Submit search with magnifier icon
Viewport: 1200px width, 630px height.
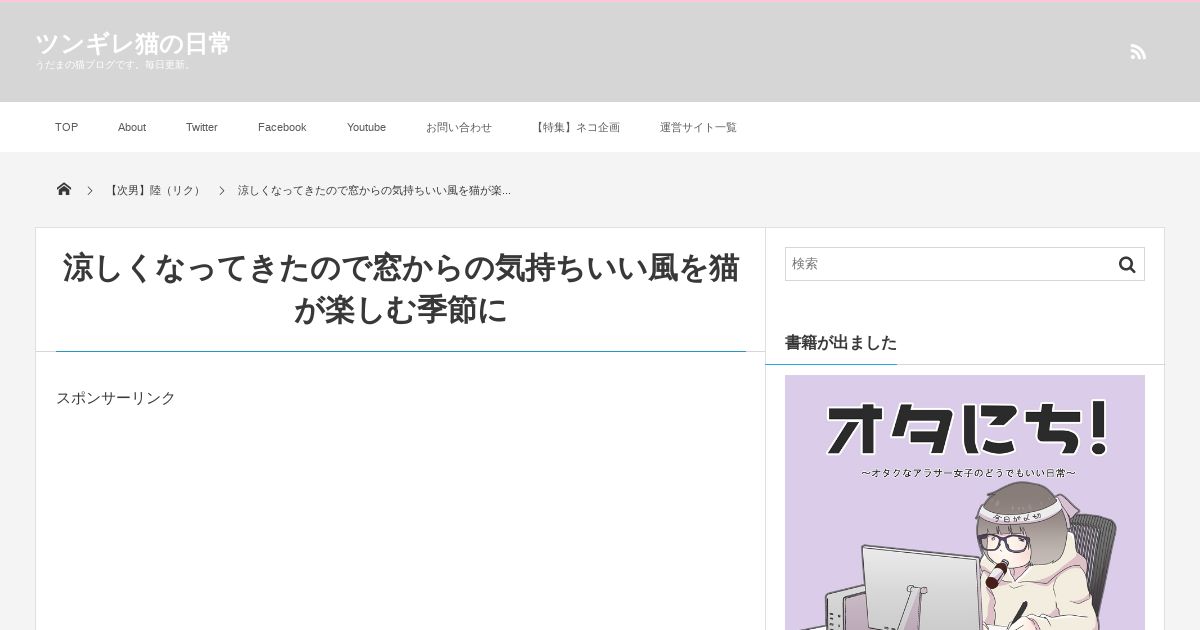click(1127, 264)
